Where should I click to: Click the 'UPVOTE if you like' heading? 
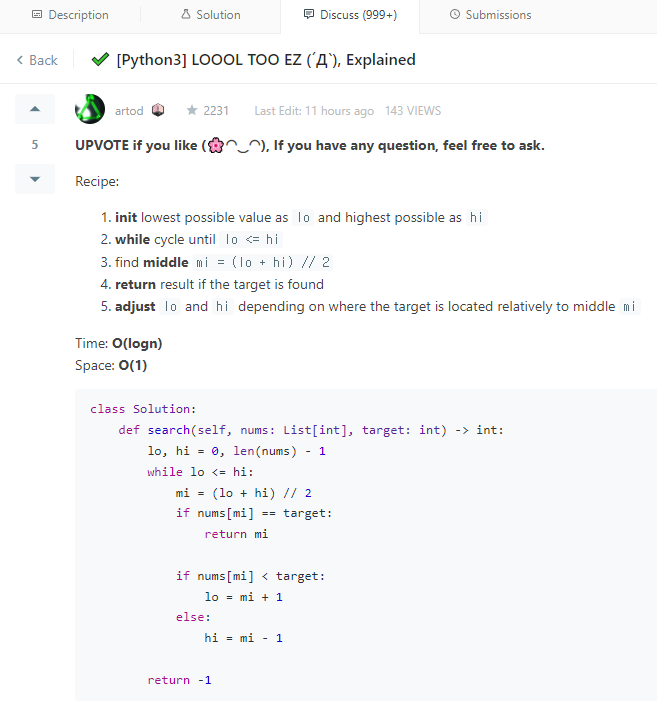tap(310, 146)
